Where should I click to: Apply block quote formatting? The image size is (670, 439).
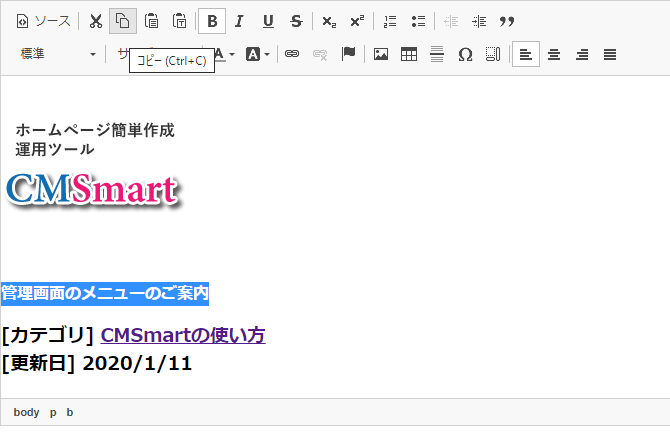[x=507, y=21]
